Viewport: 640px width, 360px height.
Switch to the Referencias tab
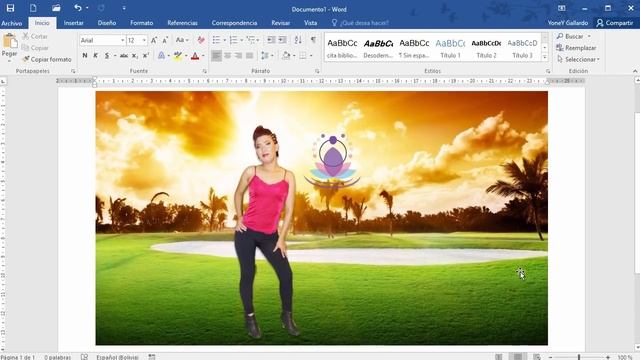click(182, 23)
